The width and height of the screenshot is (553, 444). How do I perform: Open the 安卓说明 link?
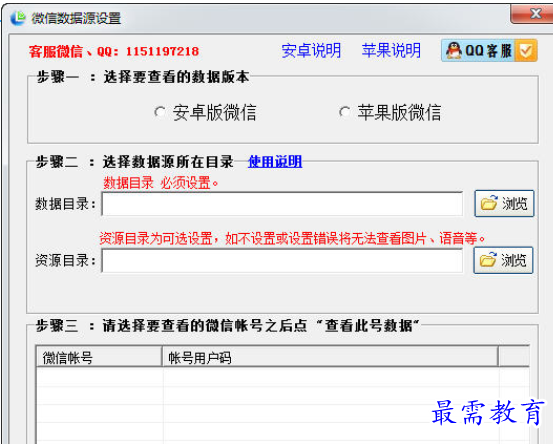point(311,51)
